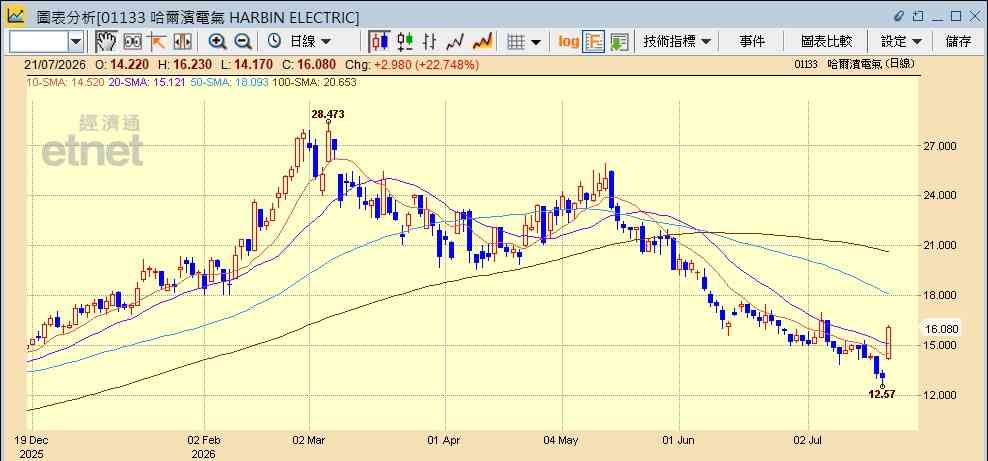
Task: Click the 事件 button
Action: pos(752,42)
